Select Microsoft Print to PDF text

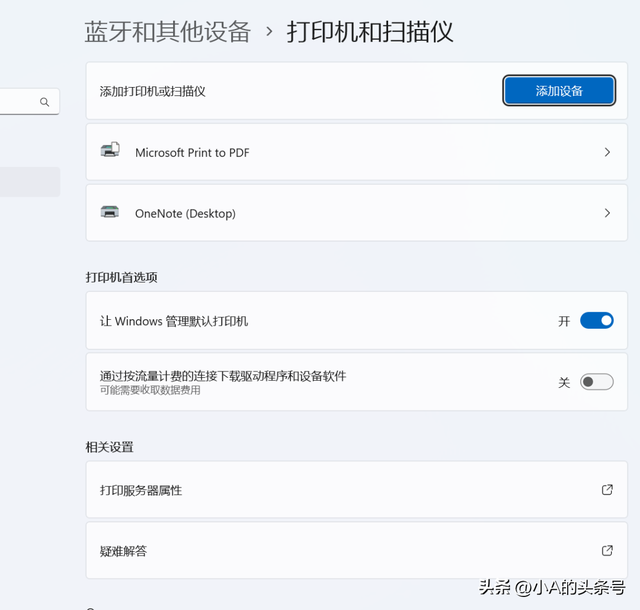[192, 153]
